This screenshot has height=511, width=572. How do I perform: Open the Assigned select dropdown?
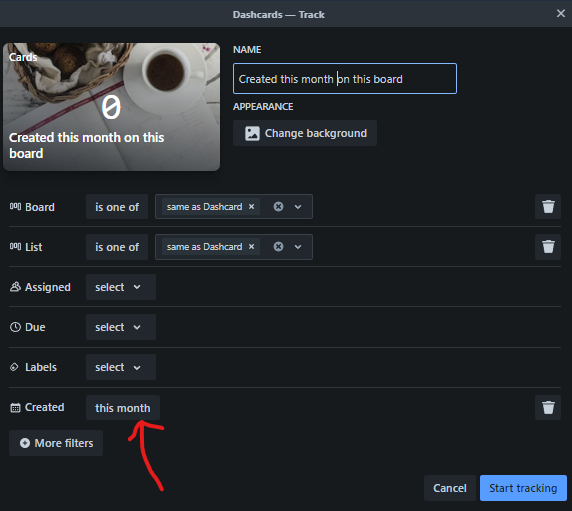(x=121, y=287)
